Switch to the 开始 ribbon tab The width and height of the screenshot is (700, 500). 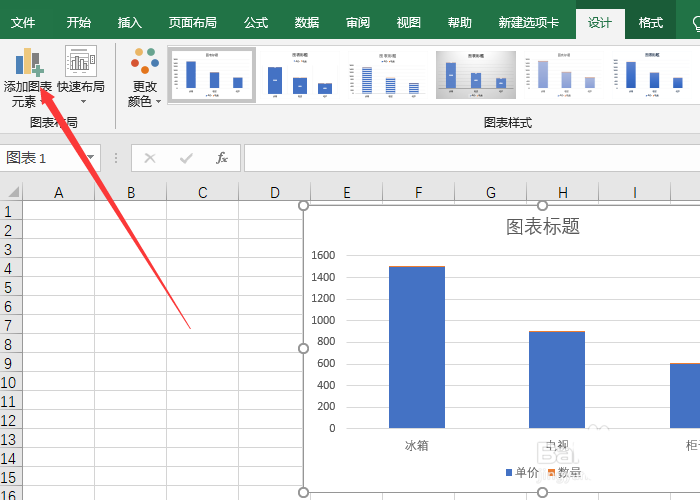79,22
